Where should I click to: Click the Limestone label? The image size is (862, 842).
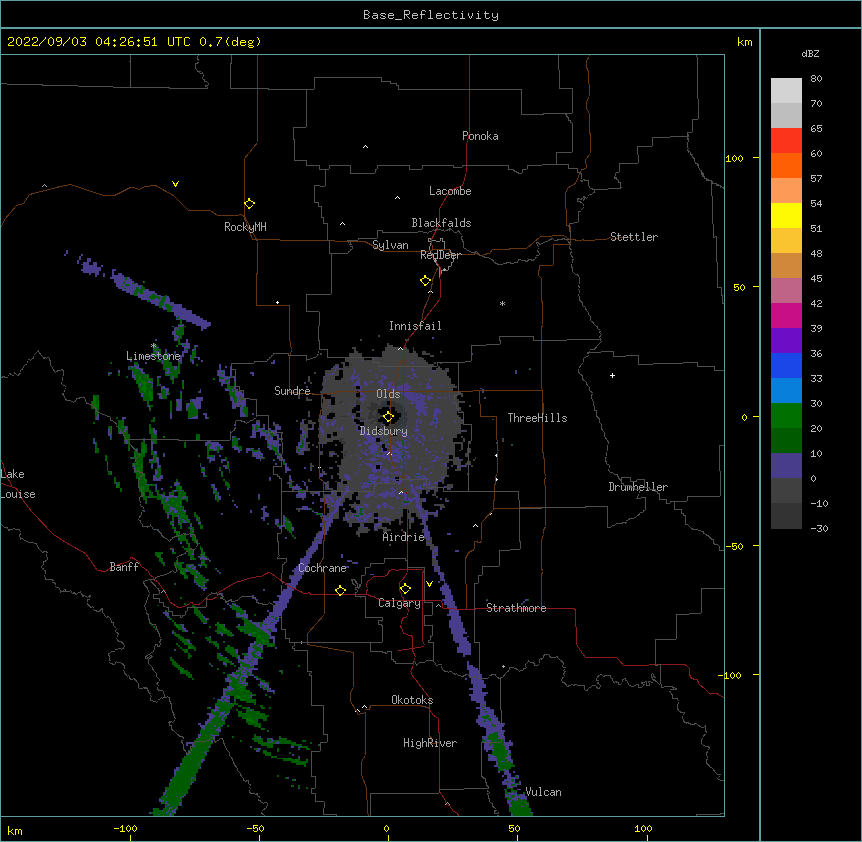[153, 356]
